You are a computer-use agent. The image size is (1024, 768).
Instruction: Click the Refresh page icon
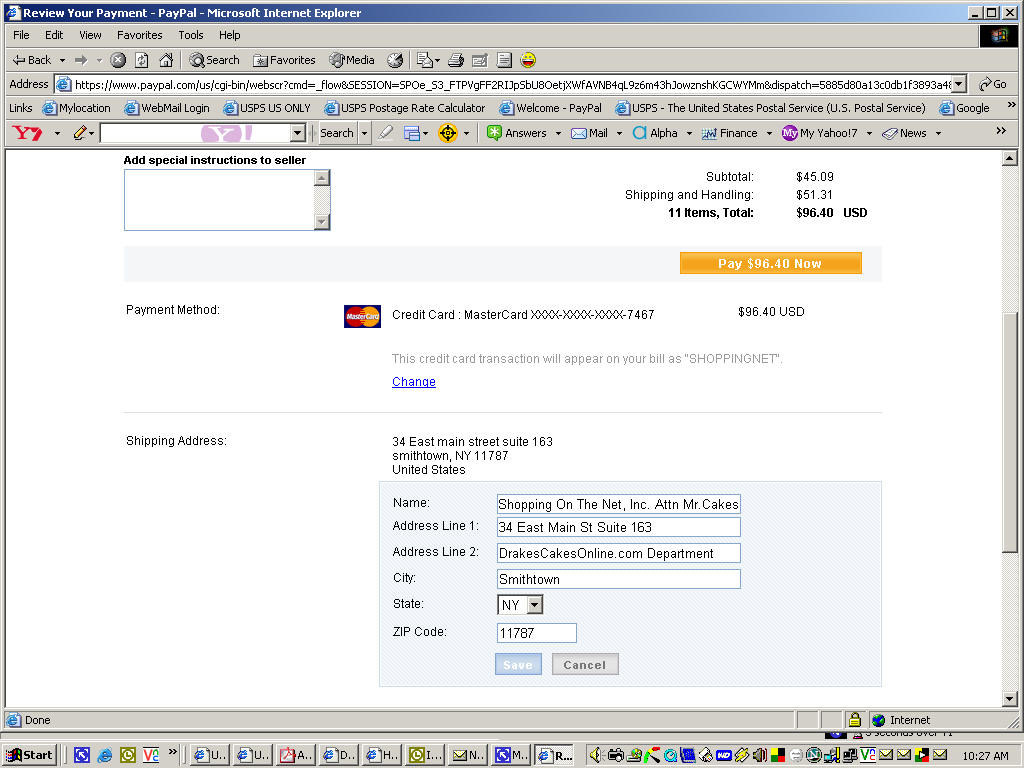click(x=142, y=60)
